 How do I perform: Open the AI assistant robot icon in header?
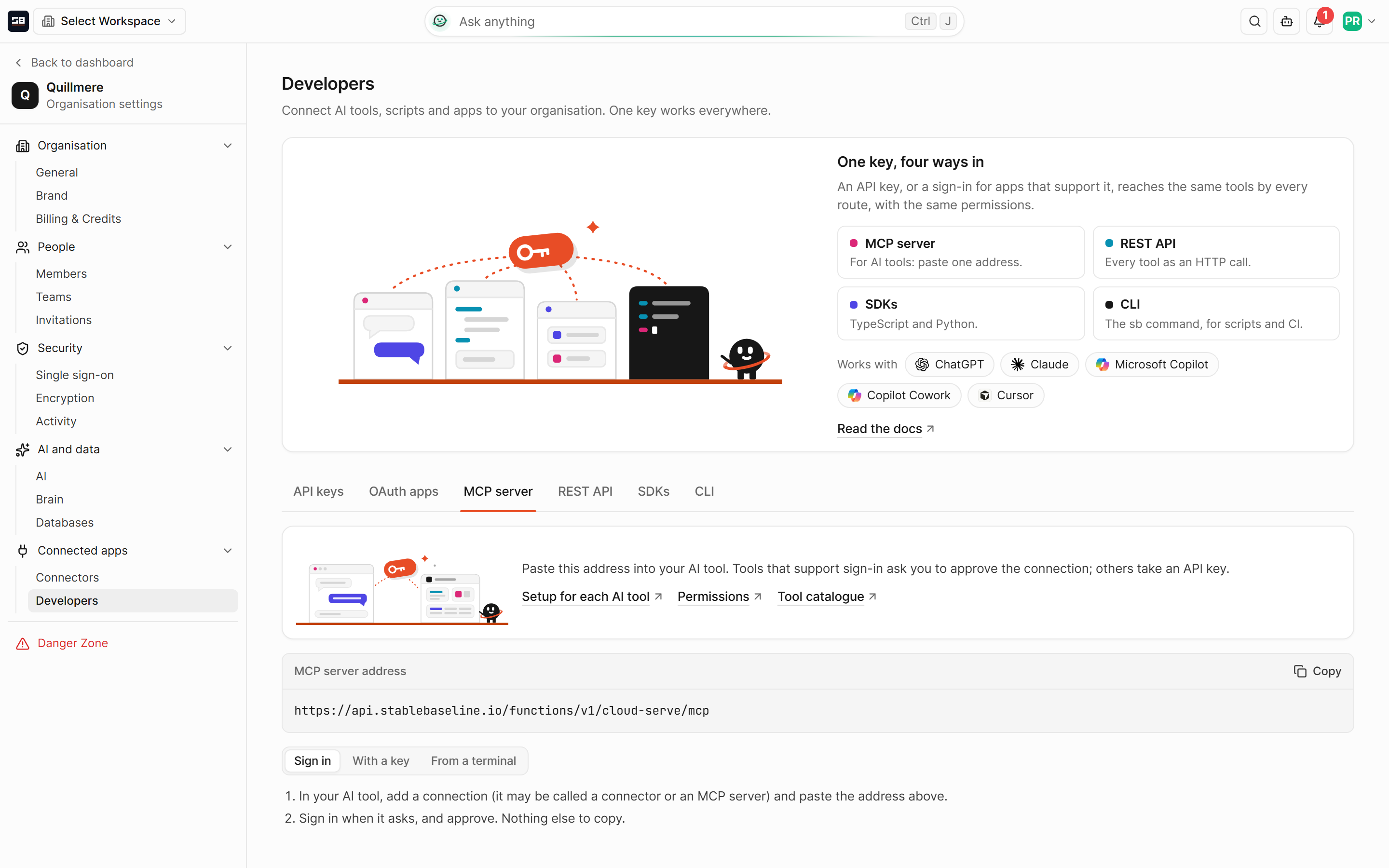(1287, 21)
